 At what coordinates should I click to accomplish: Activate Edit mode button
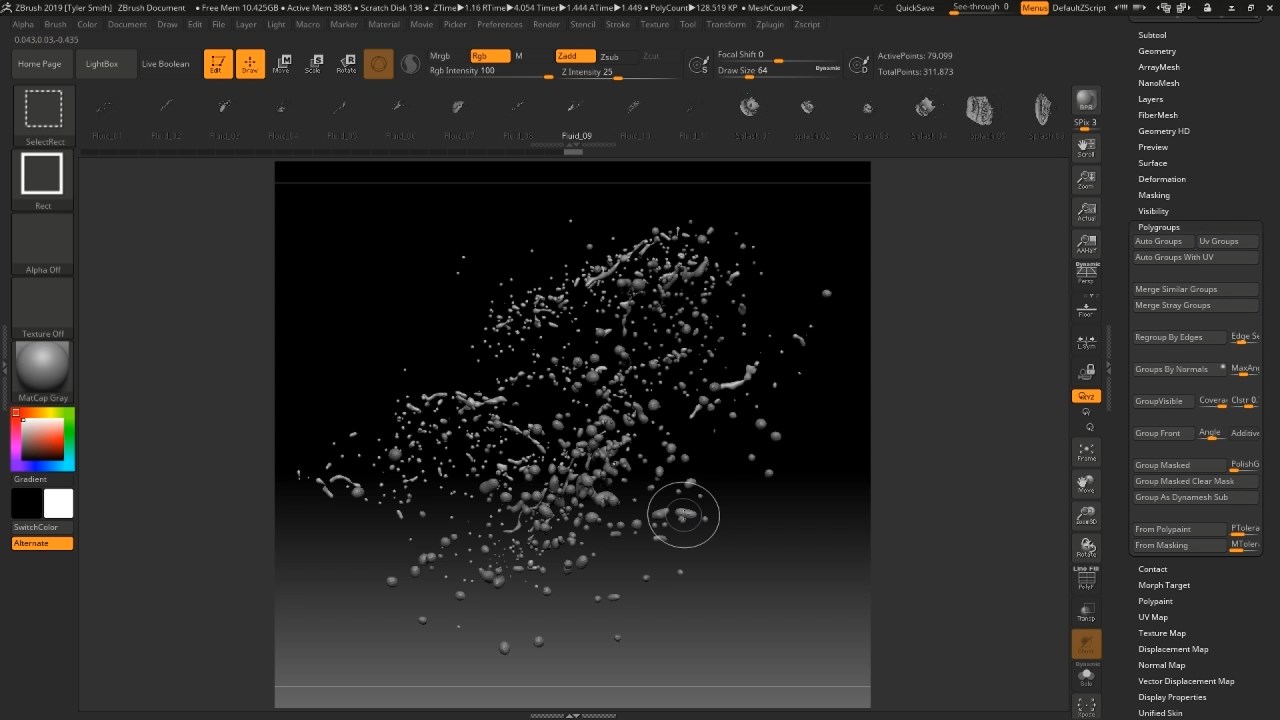(x=216, y=64)
